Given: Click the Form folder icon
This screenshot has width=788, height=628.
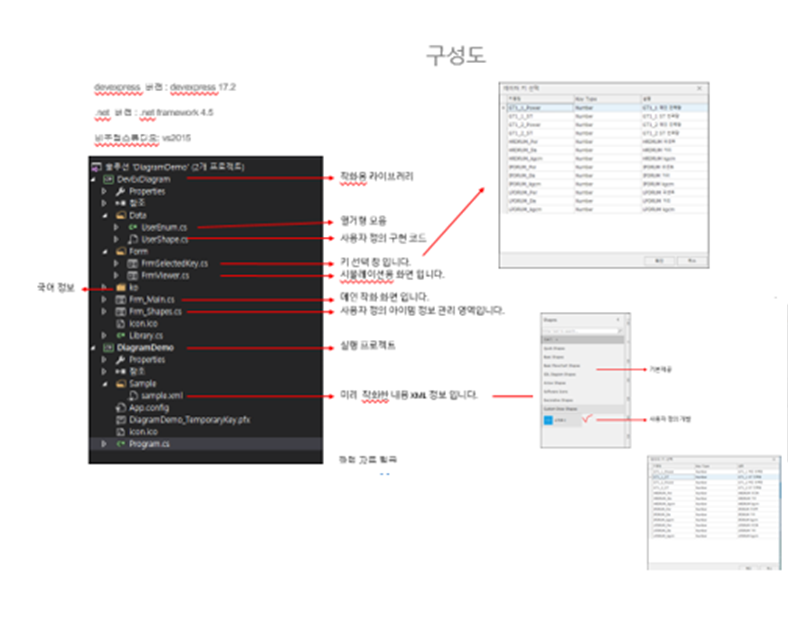Looking at the screenshot, I should (x=121, y=251).
